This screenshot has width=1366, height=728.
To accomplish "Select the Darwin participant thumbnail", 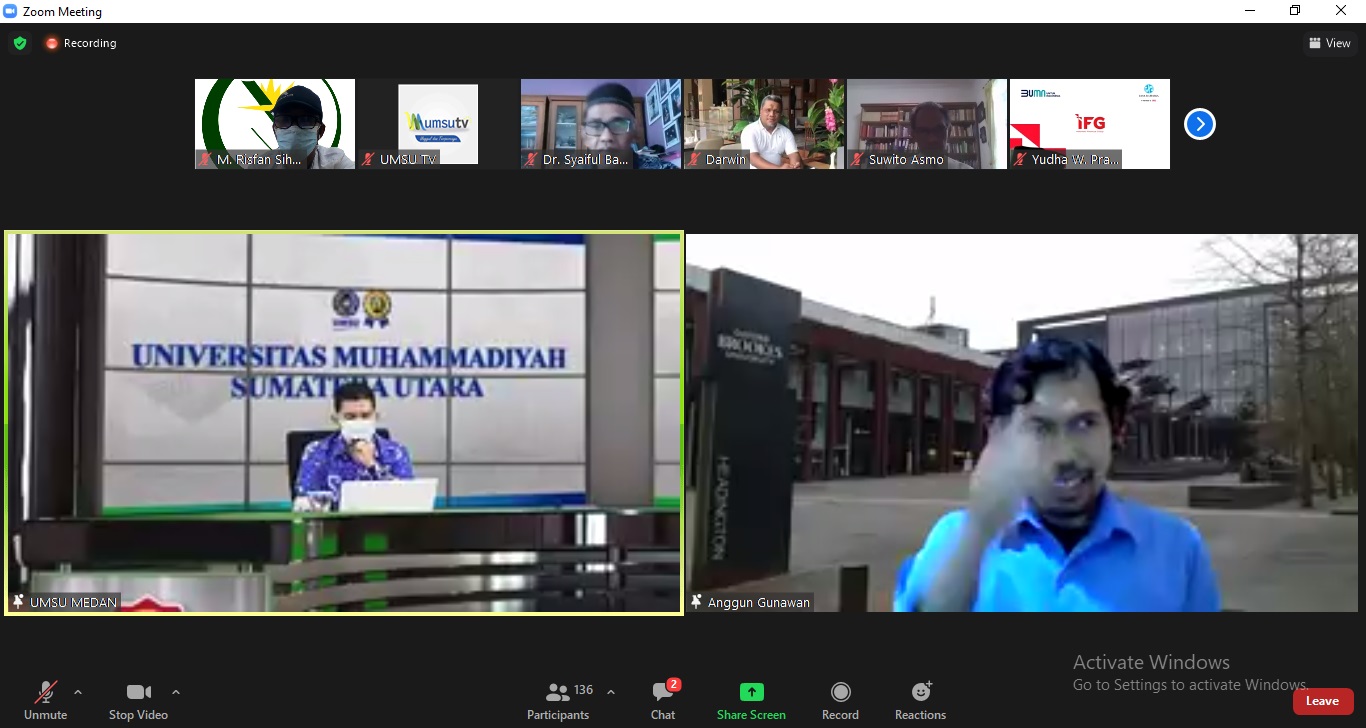I will 764,124.
